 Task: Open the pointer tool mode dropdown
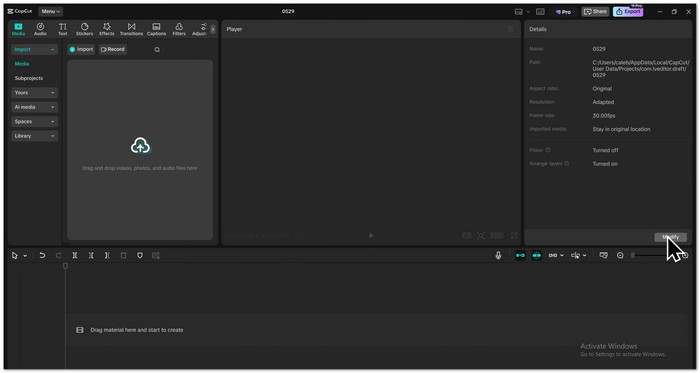pos(25,256)
